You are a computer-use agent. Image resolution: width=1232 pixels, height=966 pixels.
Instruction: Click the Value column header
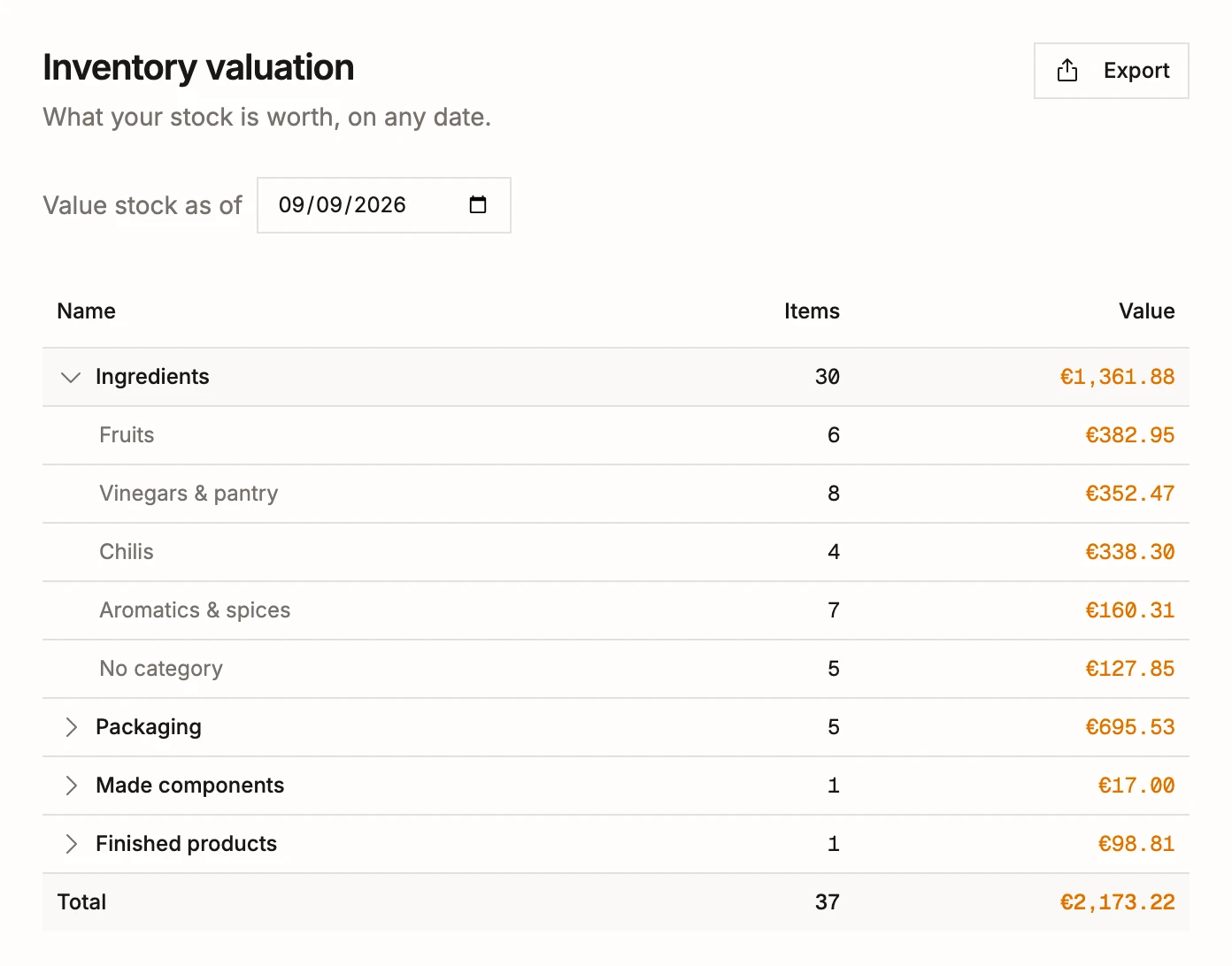[x=1146, y=311]
